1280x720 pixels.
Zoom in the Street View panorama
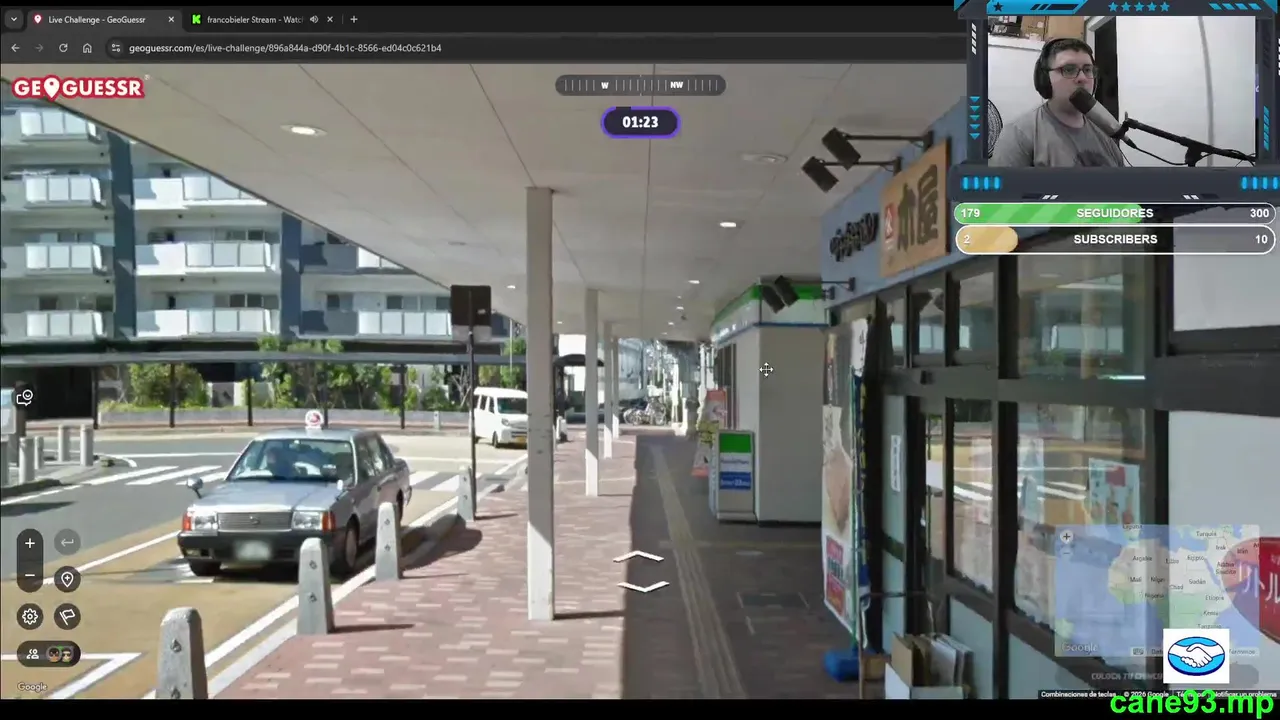tap(30, 543)
